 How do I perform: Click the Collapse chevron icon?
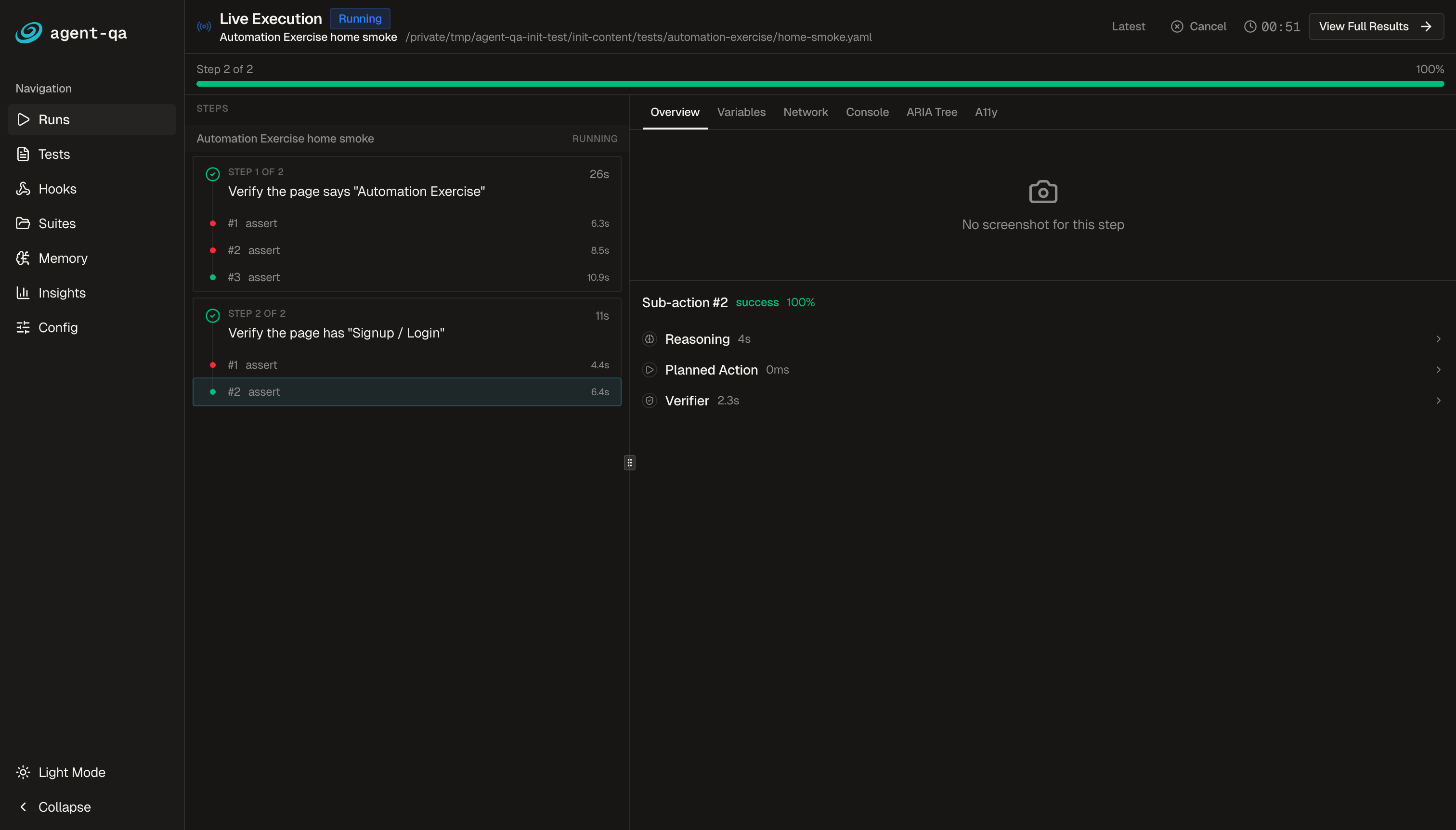(x=24, y=807)
